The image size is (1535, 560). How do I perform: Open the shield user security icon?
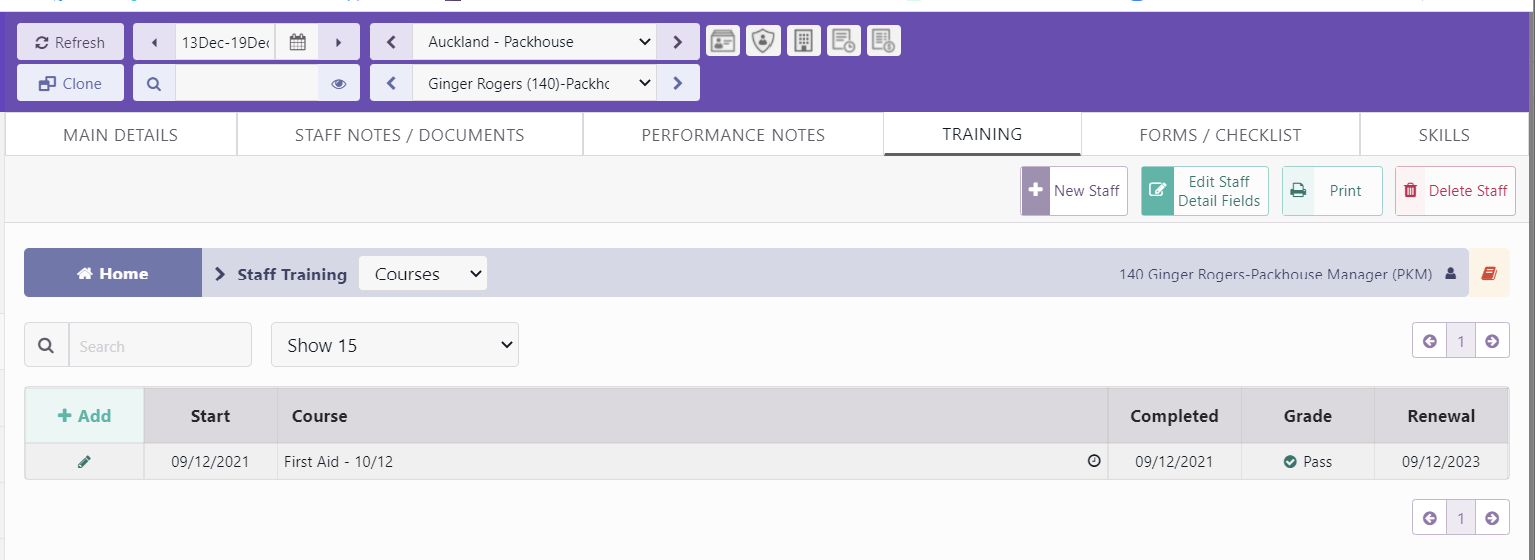tap(763, 41)
